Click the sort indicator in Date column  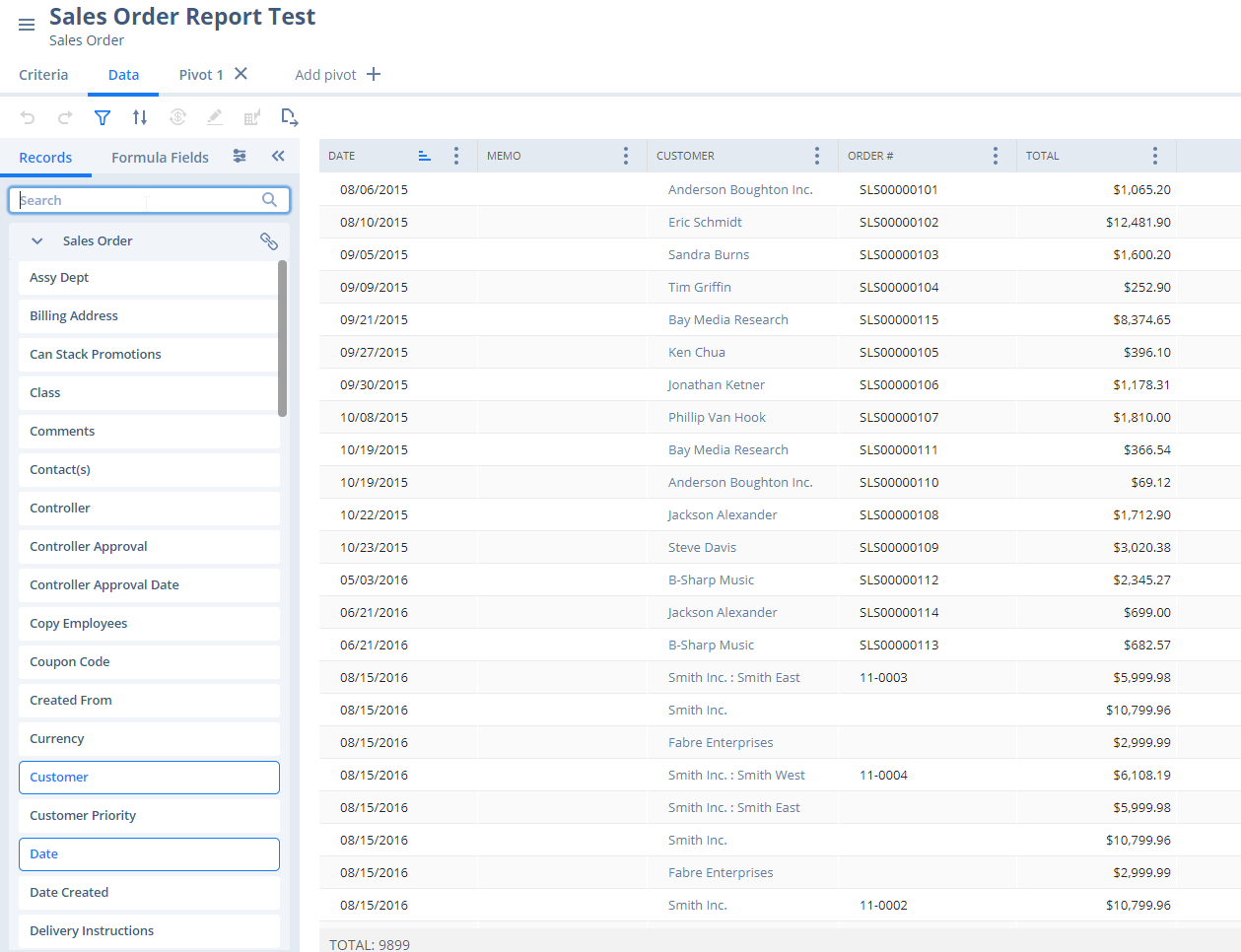[425, 156]
